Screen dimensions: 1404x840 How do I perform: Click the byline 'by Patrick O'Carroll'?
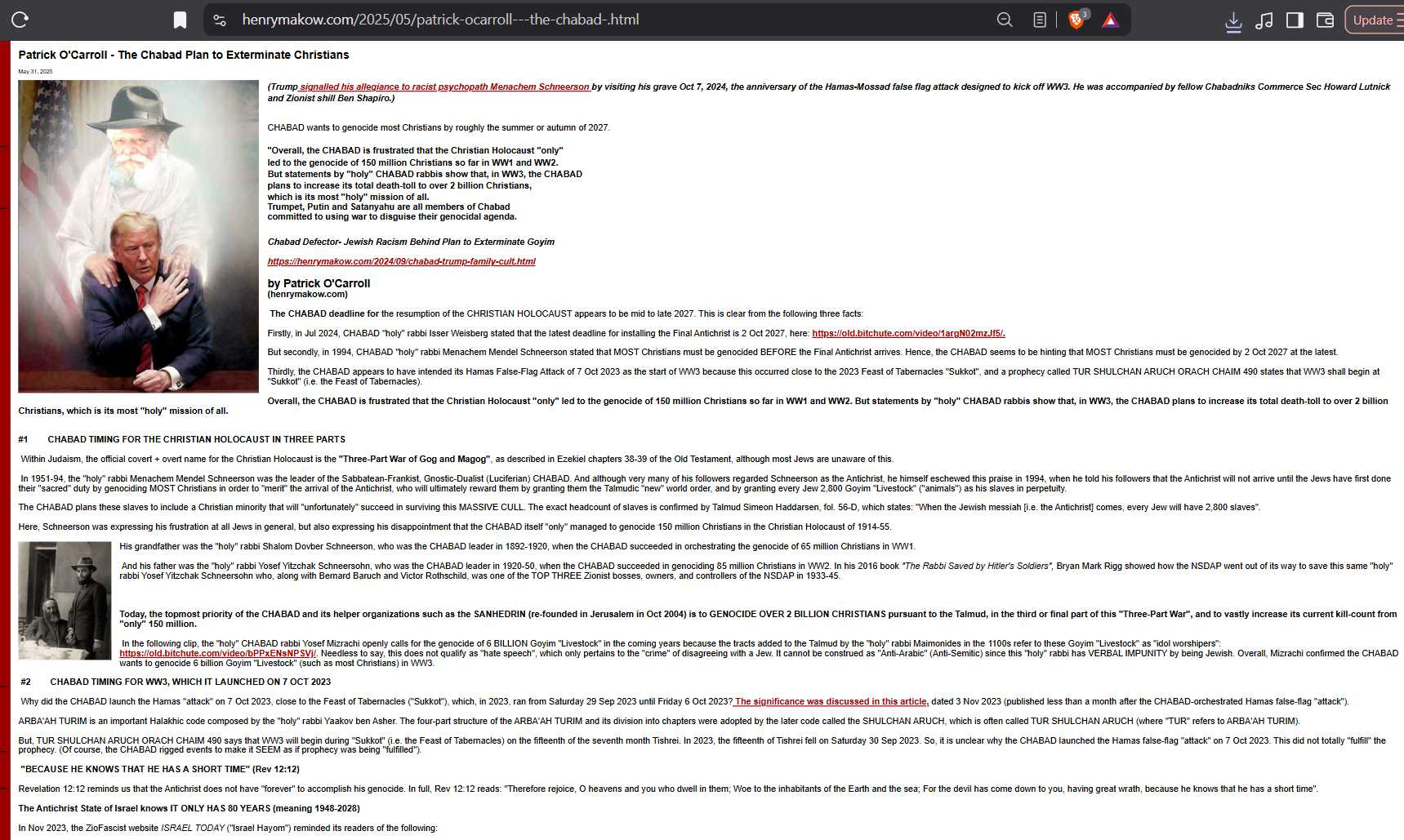pos(319,283)
